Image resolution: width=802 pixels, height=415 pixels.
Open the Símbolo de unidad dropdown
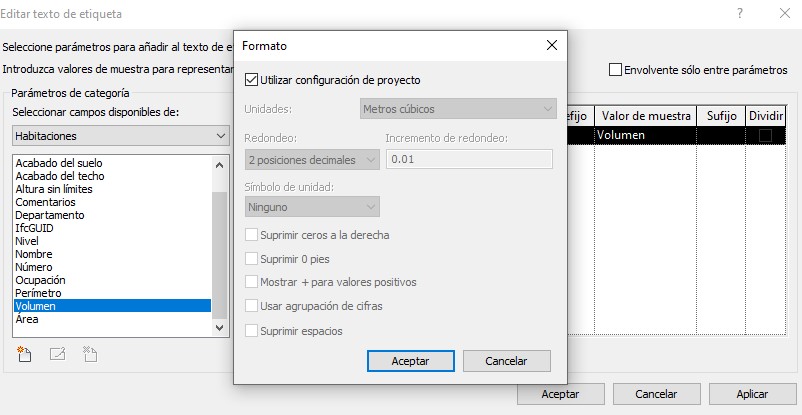tap(312, 207)
